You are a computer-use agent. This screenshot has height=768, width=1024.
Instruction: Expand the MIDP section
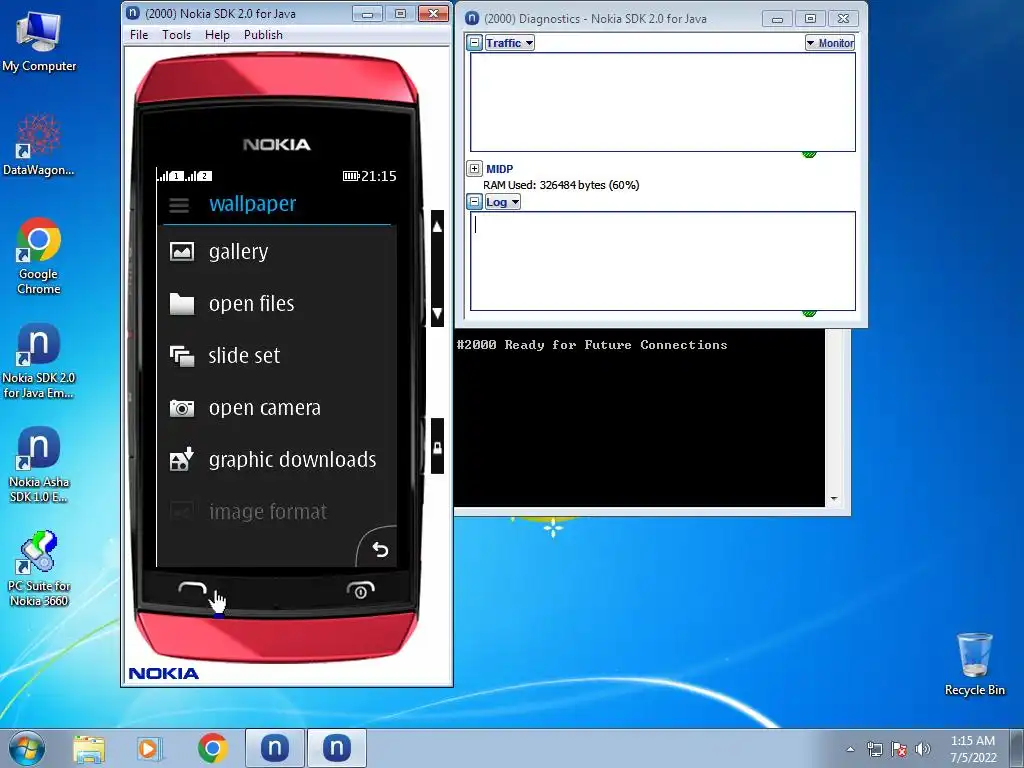pos(475,169)
